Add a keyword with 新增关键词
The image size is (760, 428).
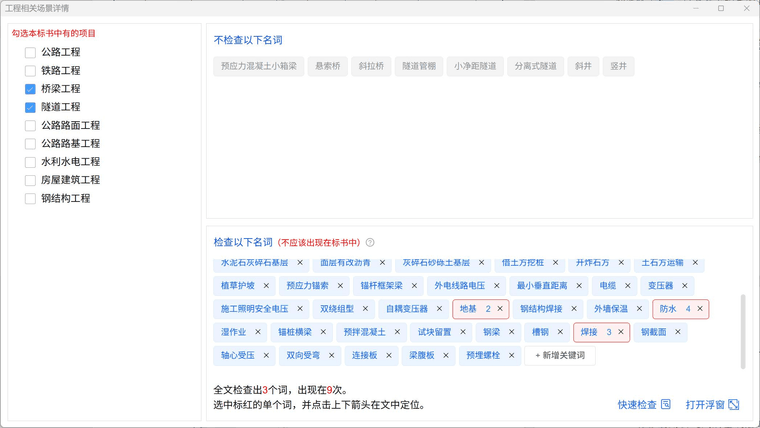[x=560, y=355]
